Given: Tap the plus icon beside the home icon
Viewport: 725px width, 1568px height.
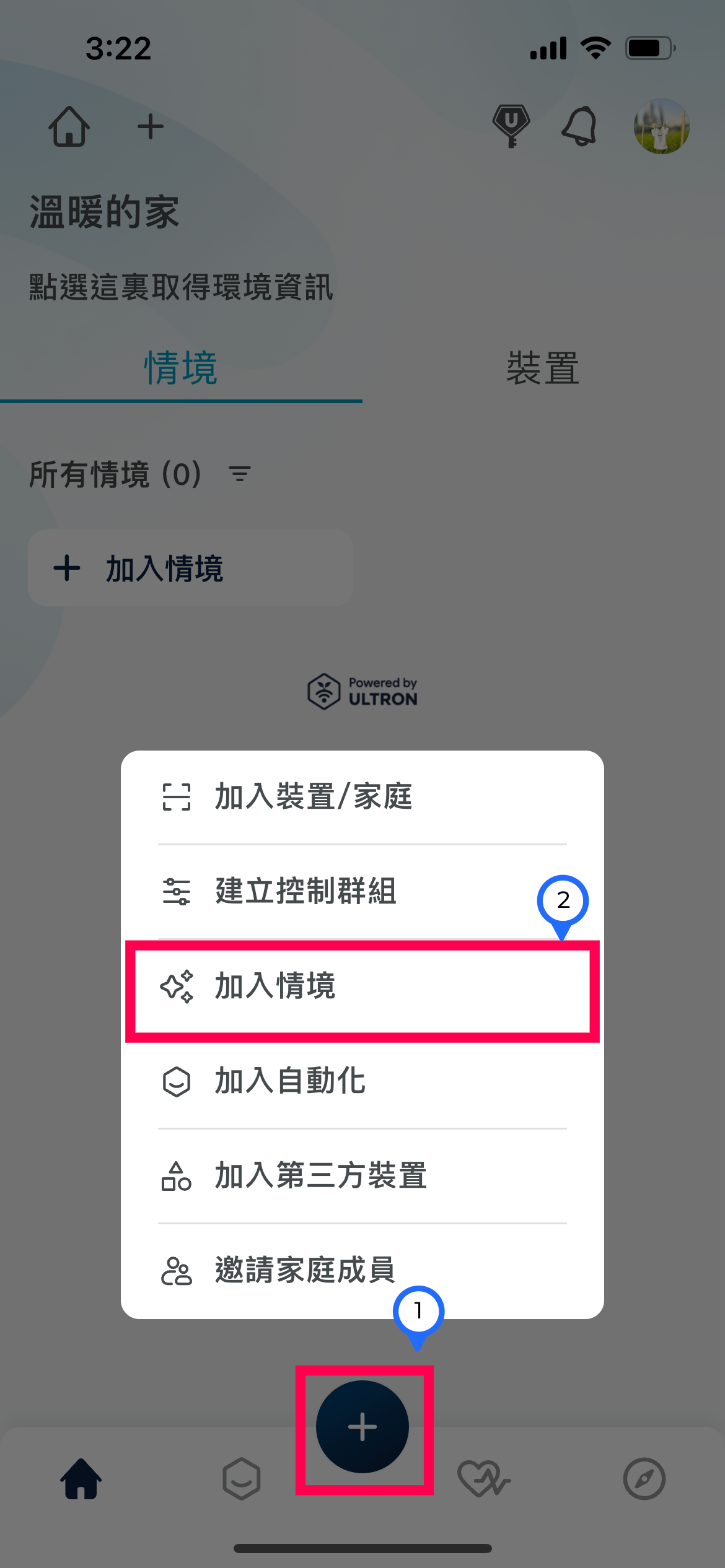Looking at the screenshot, I should pos(151,127).
